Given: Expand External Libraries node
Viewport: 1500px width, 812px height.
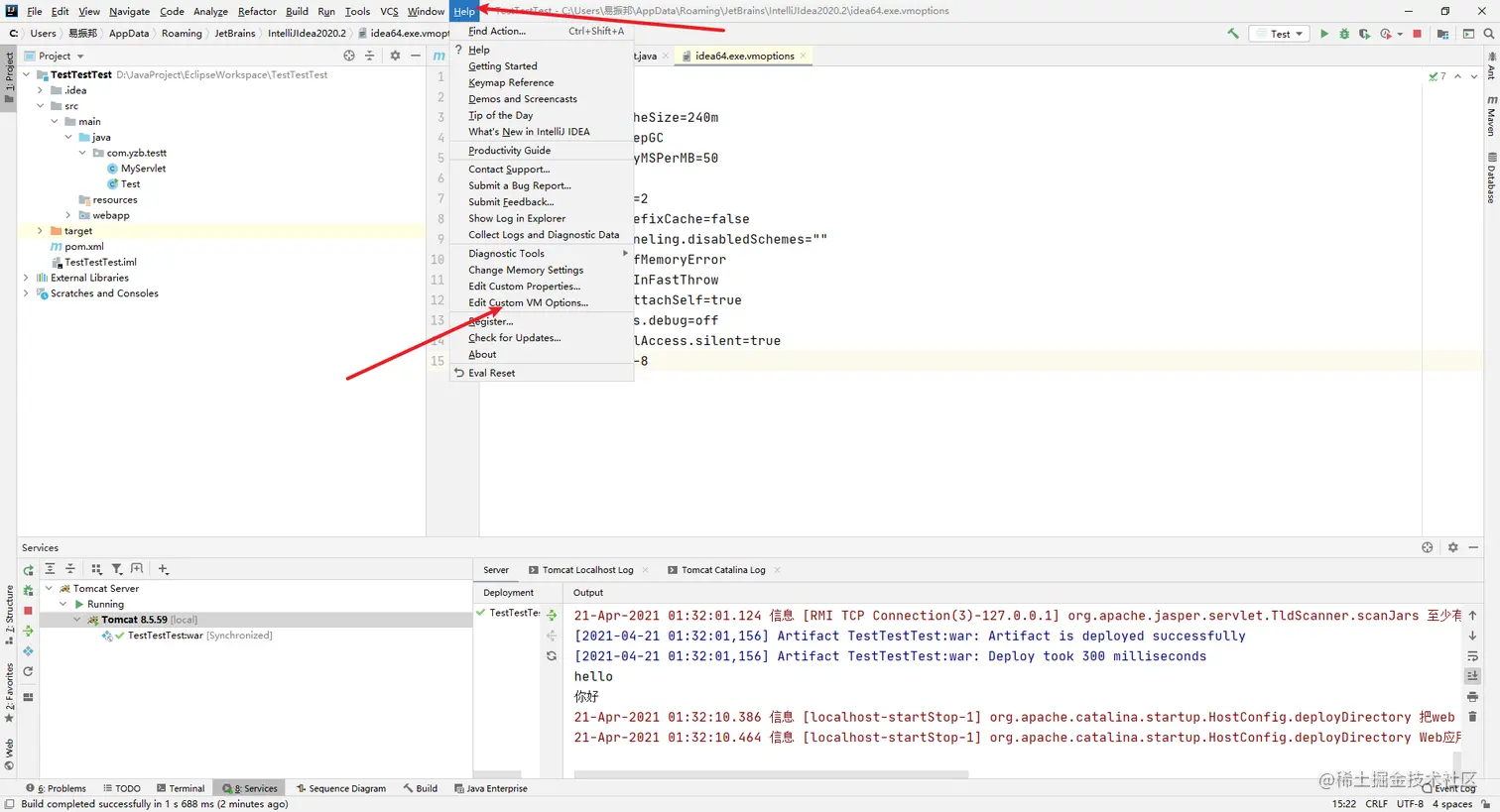Looking at the screenshot, I should (27, 278).
